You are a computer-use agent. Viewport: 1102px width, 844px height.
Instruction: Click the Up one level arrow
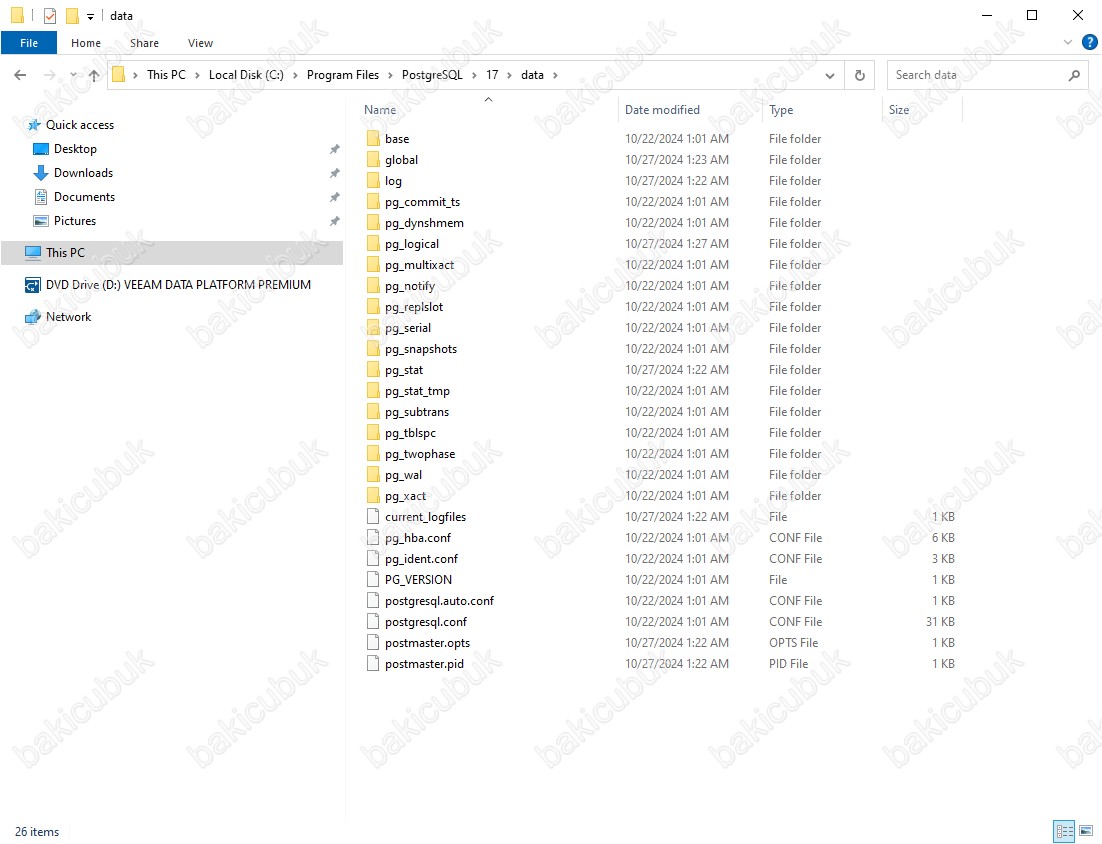[x=94, y=75]
